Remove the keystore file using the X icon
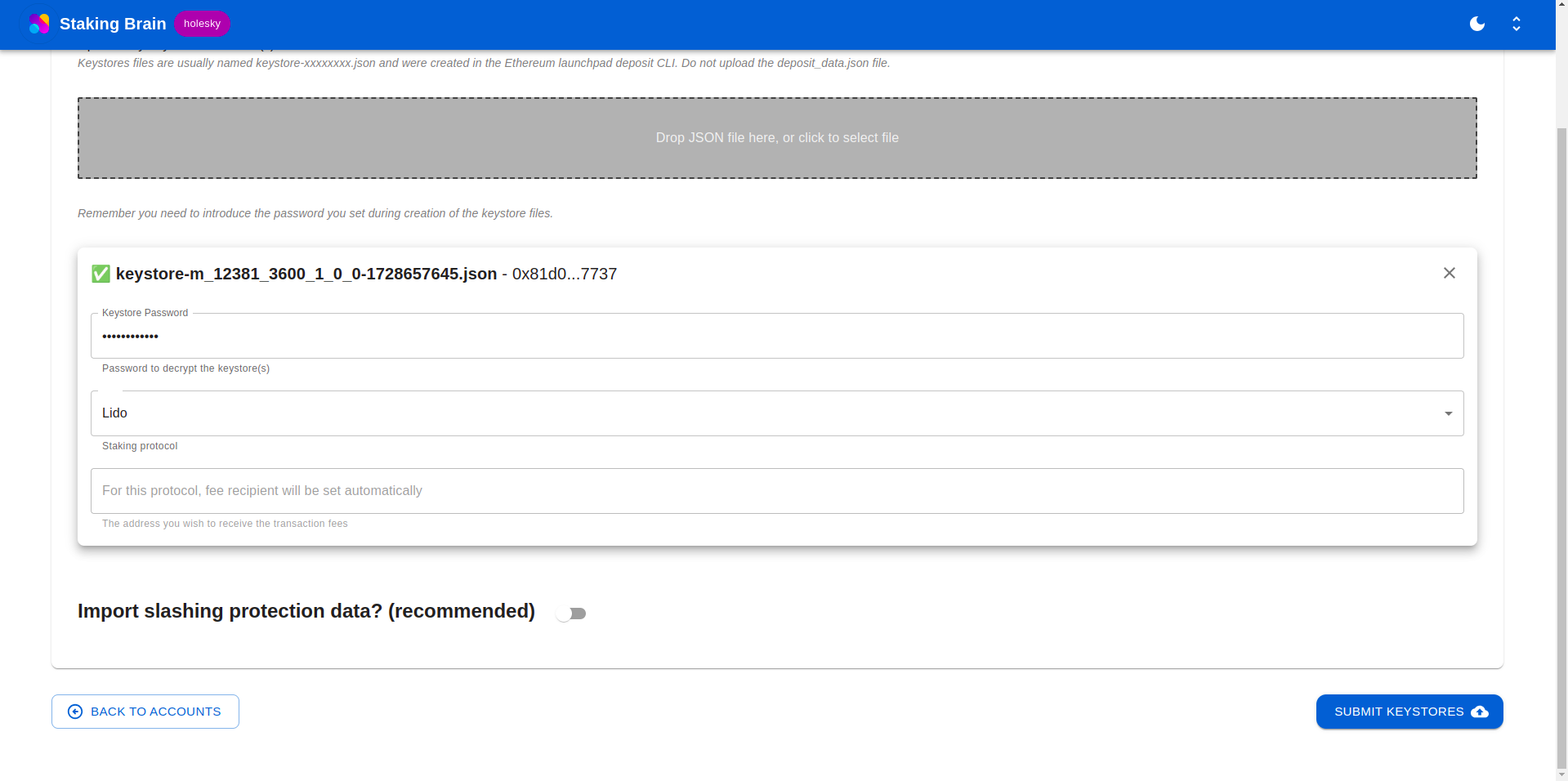 (1450, 273)
